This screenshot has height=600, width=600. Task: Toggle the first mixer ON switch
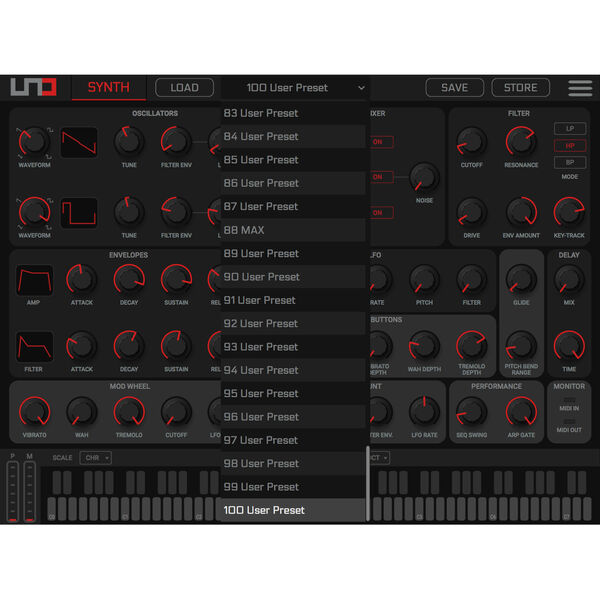tap(381, 142)
